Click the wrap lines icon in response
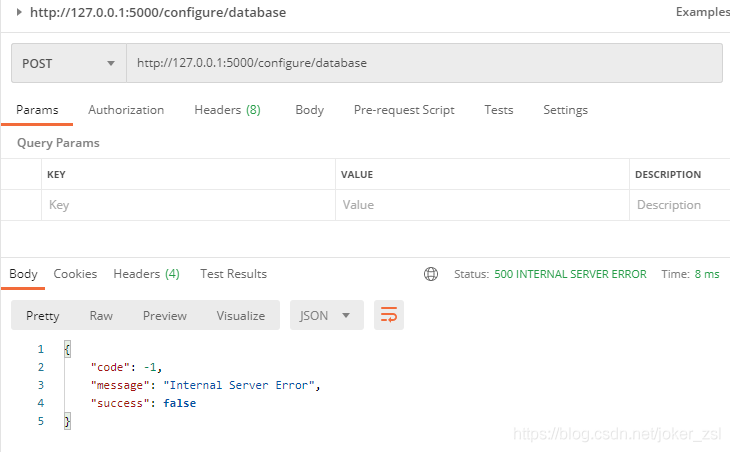This screenshot has height=452, width=730. [x=389, y=315]
